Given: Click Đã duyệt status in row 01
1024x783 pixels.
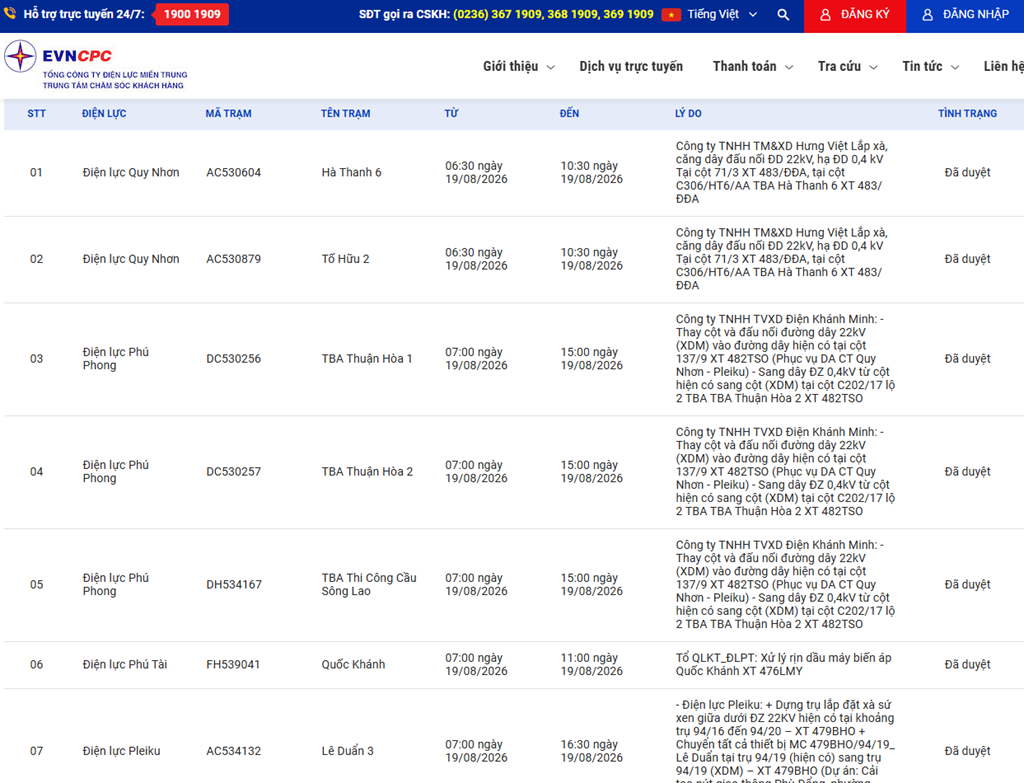Looking at the screenshot, I should point(967,172).
